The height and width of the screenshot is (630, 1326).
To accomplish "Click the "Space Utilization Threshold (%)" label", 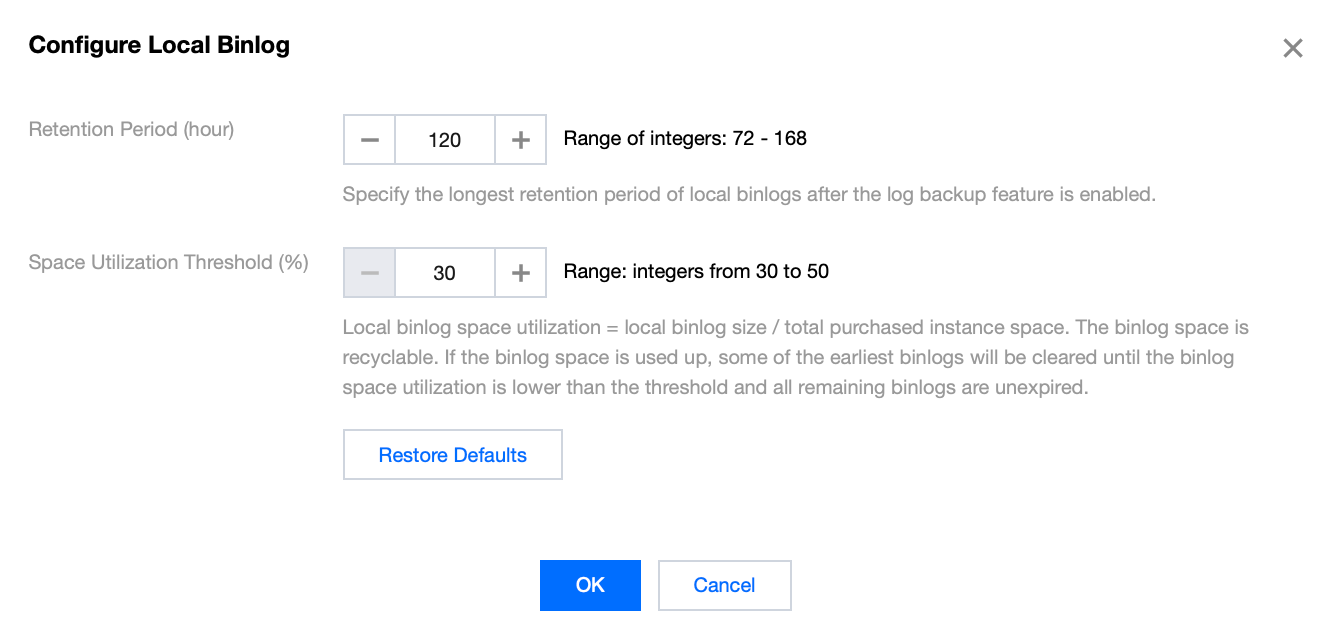I will point(168,262).
